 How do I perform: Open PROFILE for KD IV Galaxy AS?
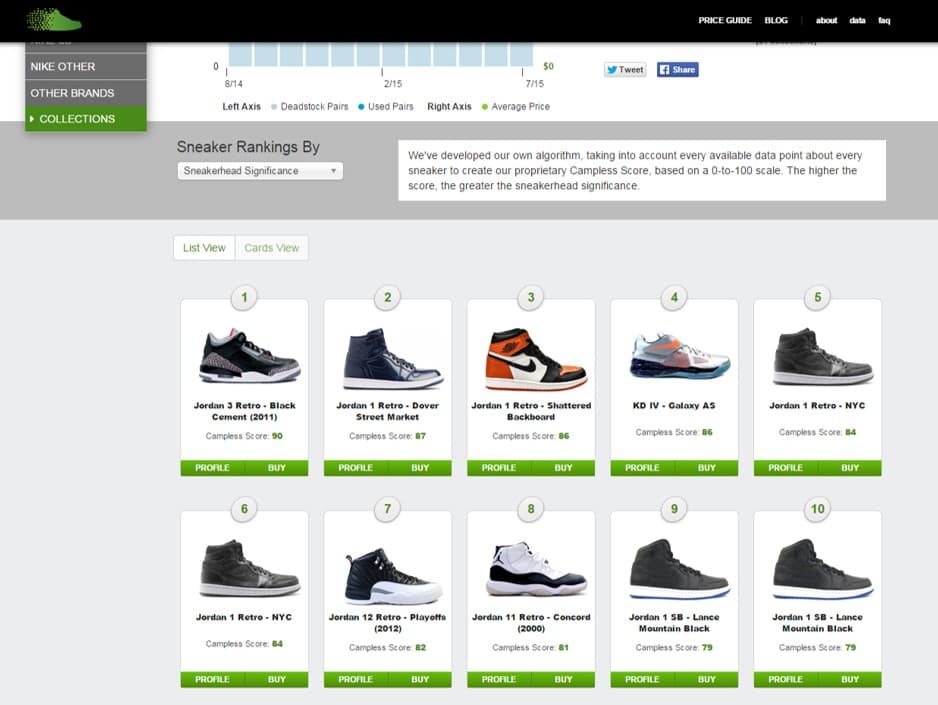[642, 468]
